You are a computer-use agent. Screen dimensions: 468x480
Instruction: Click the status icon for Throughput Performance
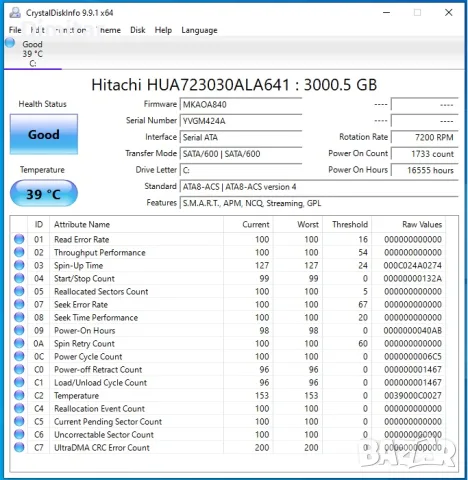pyautogui.click(x=19, y=252)
